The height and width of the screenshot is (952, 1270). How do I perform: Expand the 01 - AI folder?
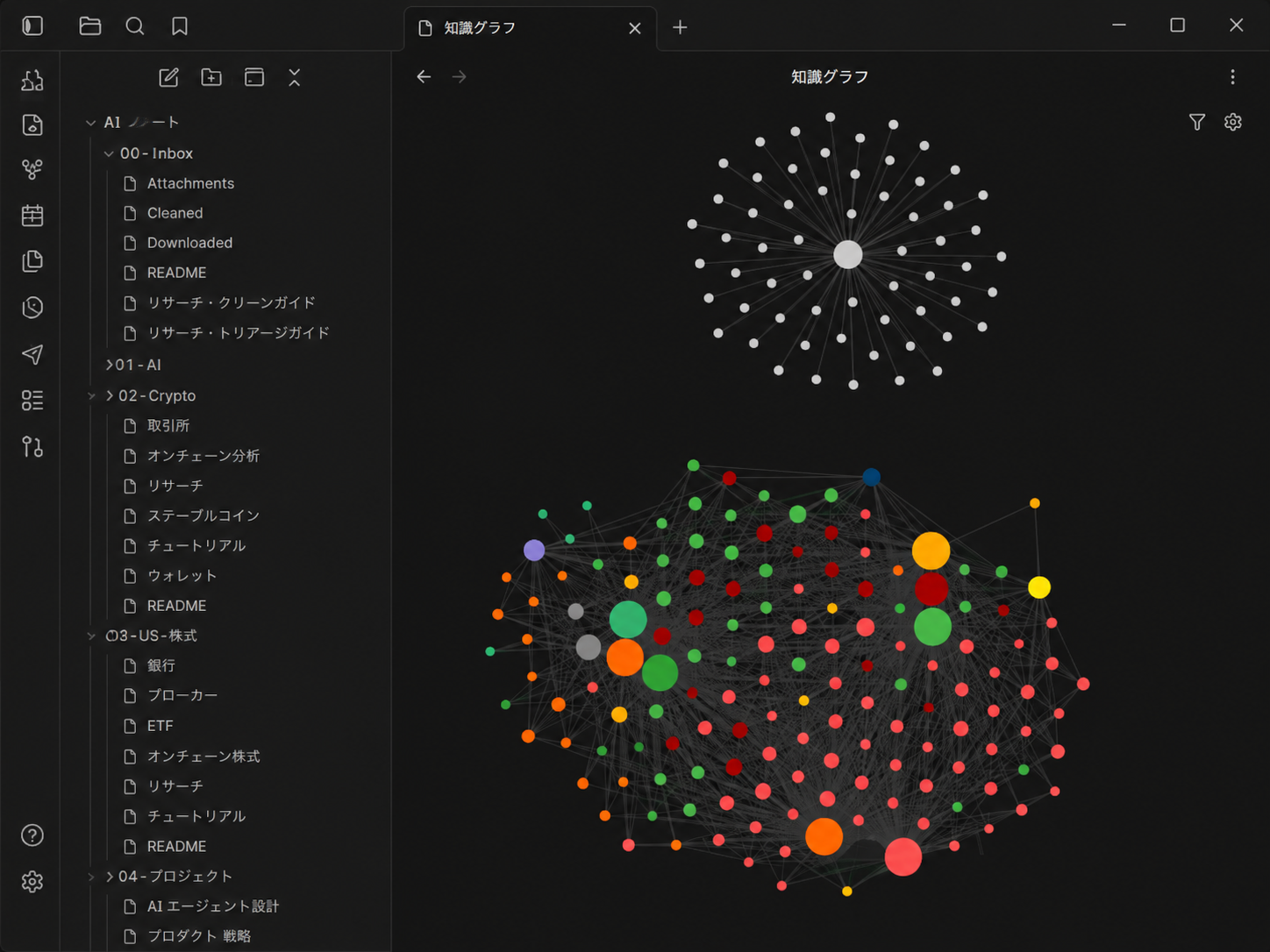[133, 365]
